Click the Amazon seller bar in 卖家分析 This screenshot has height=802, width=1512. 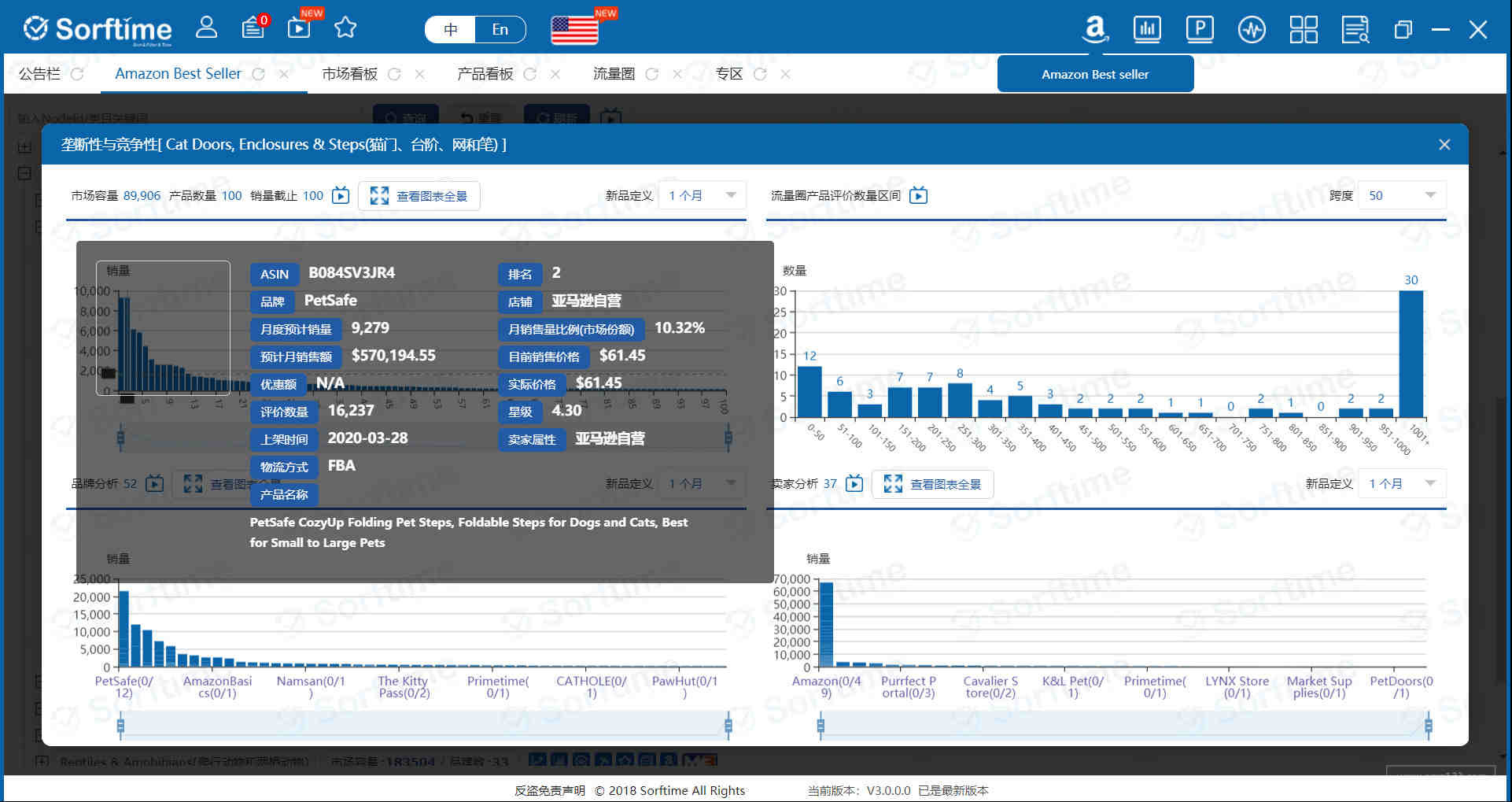point(826,625)
